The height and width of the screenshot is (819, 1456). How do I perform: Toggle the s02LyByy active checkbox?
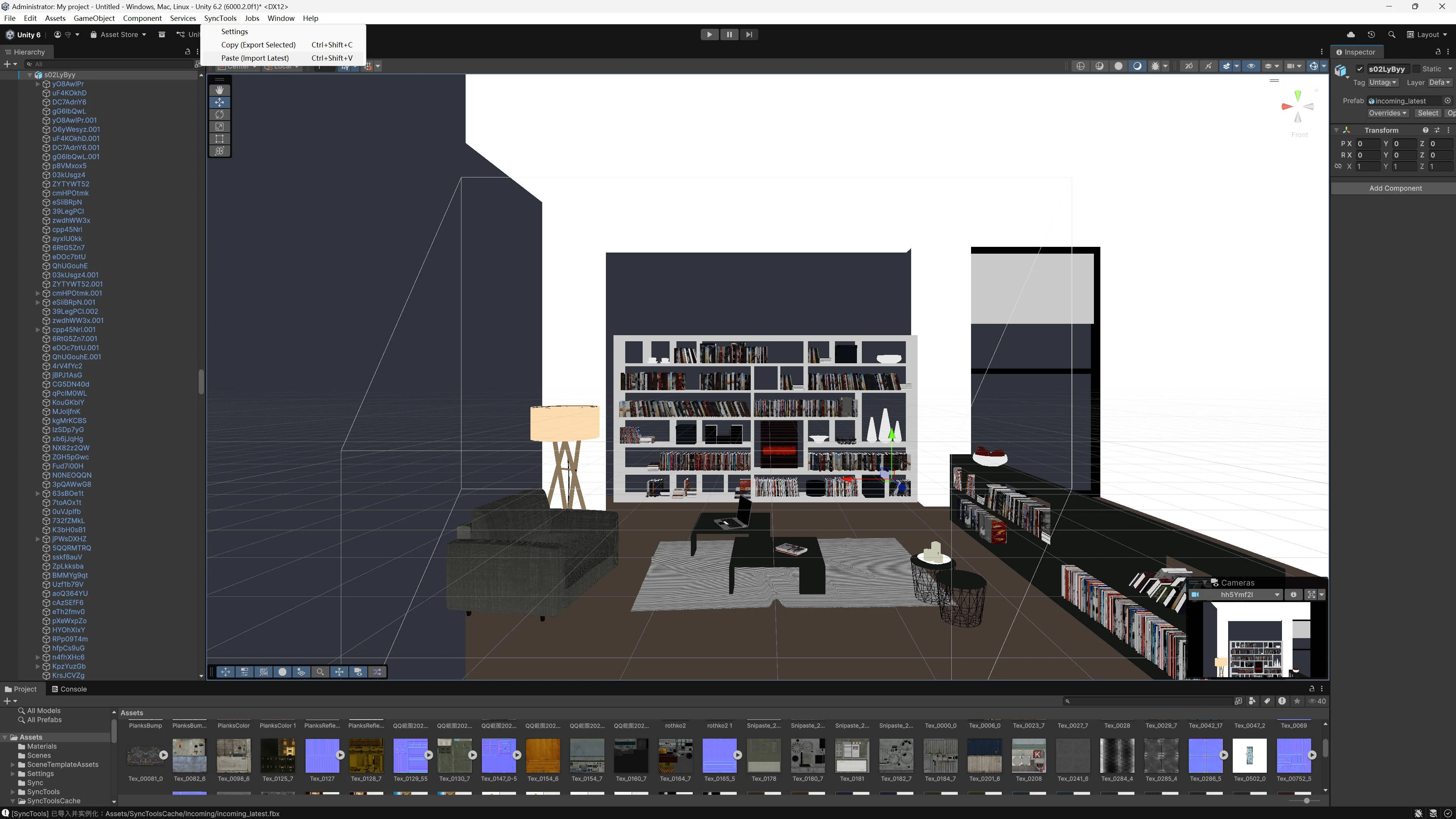click(1360, 69)
